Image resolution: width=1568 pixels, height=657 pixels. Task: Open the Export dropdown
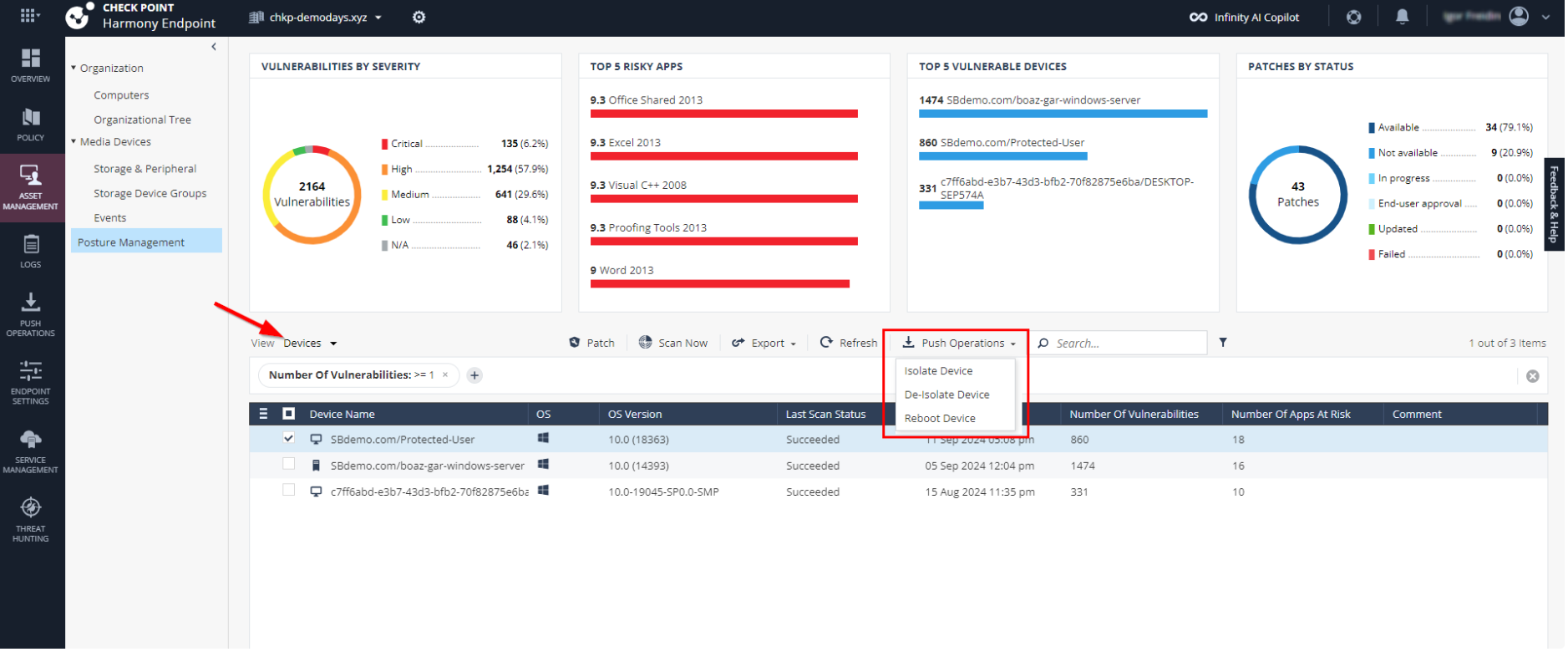coord(764,343)
